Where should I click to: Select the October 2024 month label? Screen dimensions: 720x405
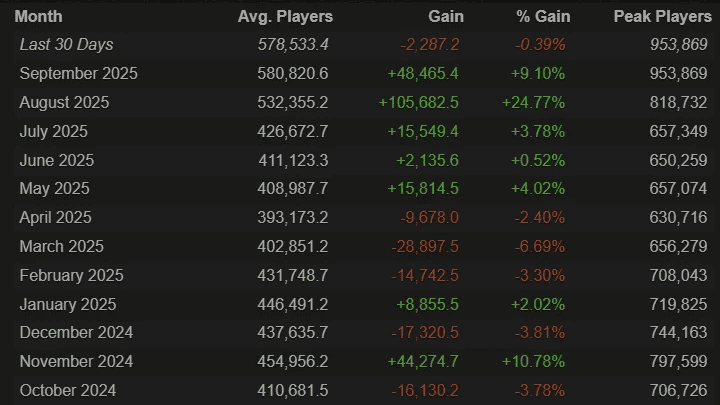[67, 391]
